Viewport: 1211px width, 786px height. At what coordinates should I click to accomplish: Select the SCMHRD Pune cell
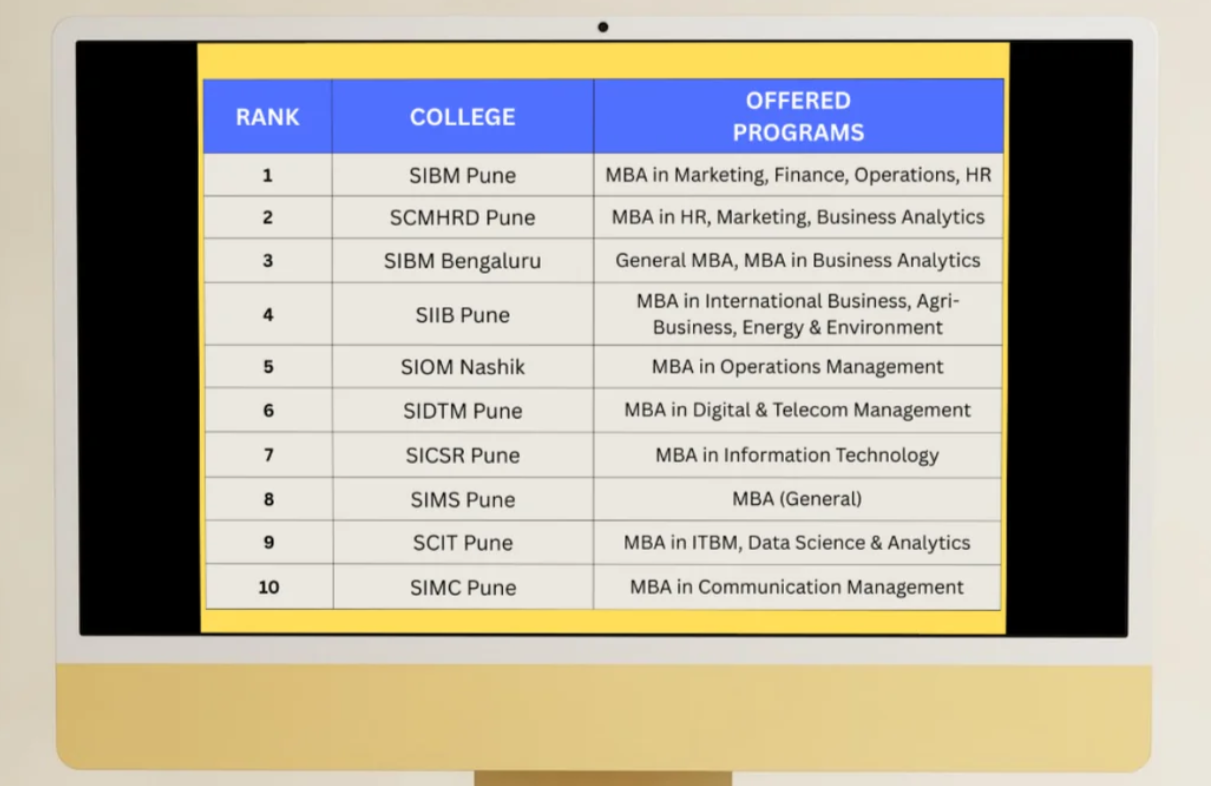462,218
